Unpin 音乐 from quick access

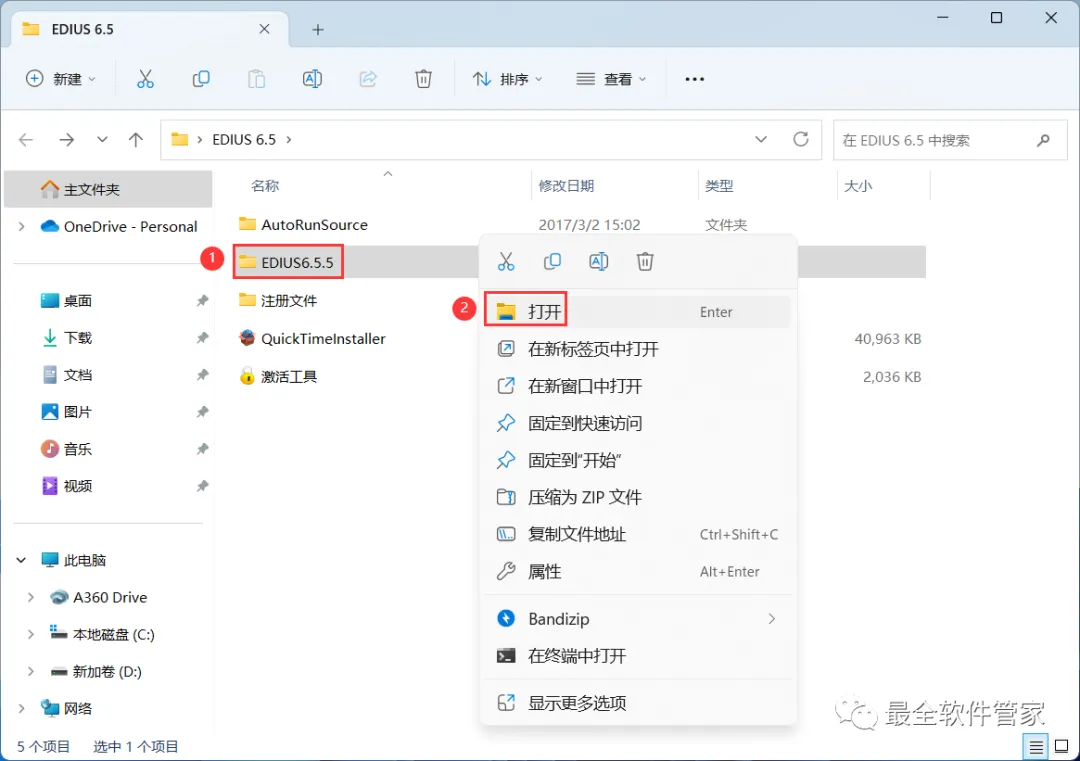pyautogui.click(x=202, y=449)
